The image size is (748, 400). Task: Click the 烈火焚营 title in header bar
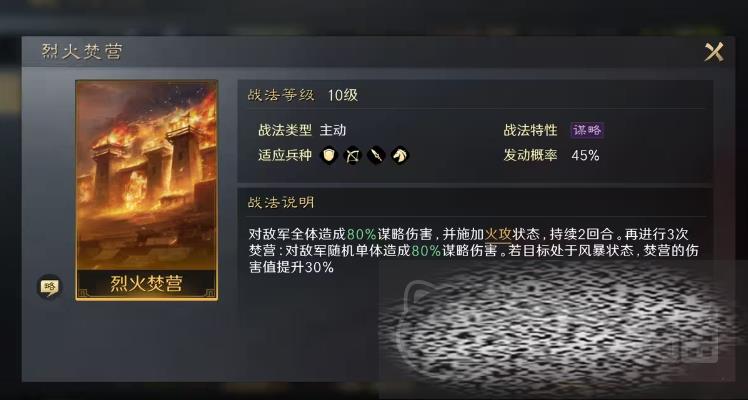[x=82, y=51]
